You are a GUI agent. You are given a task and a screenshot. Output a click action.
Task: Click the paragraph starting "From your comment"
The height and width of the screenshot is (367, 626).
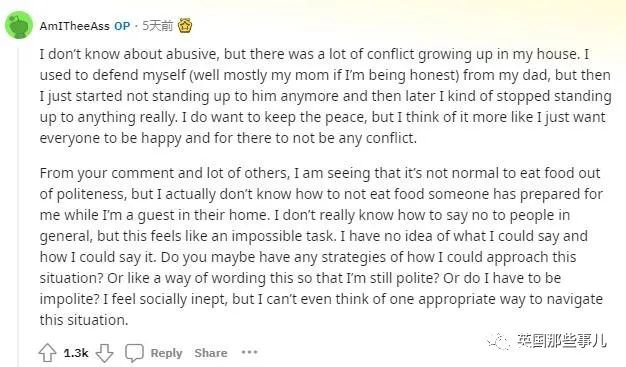click(321, 246)
